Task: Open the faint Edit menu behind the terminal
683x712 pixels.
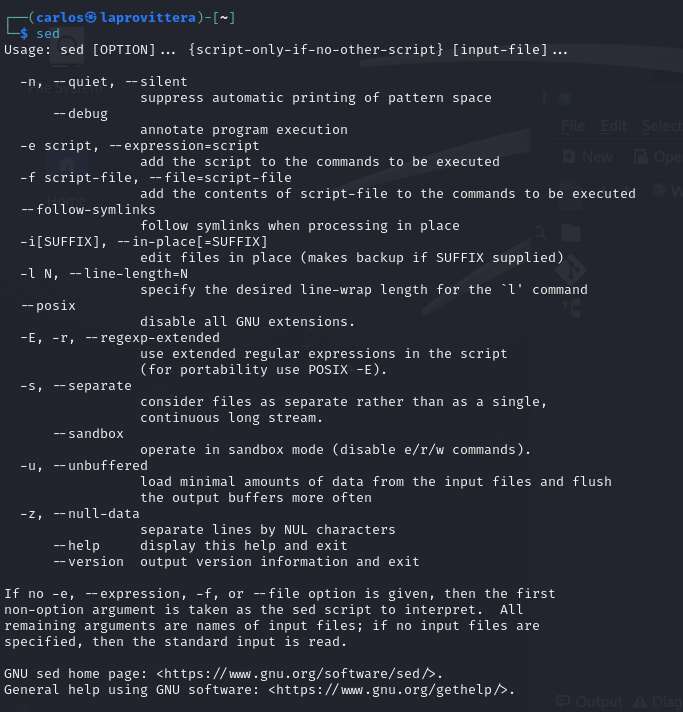Action: [x=614, y=126]
